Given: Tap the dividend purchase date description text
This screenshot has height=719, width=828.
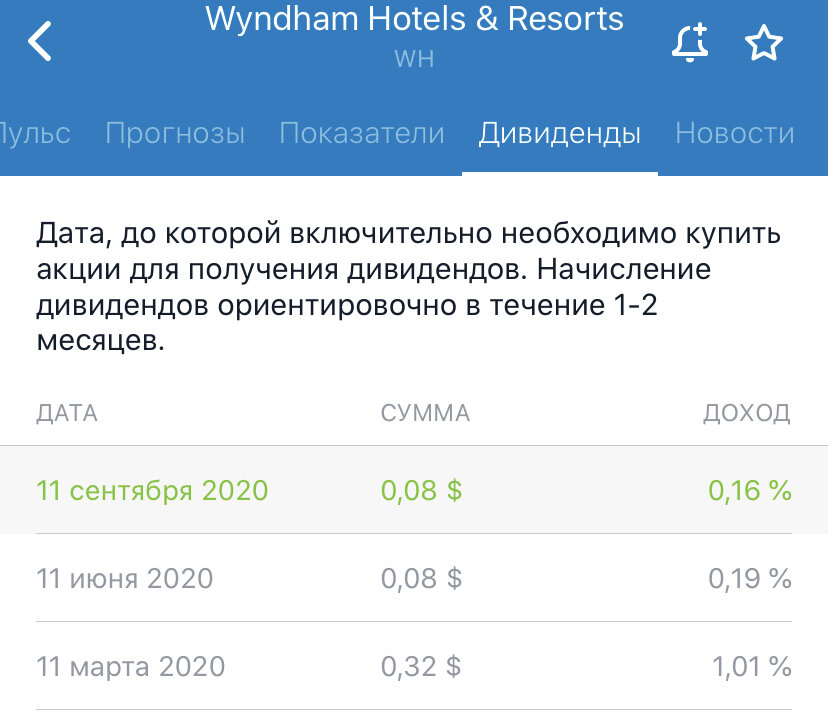Looking at the screenshot, I should click(x=408, y=287).
